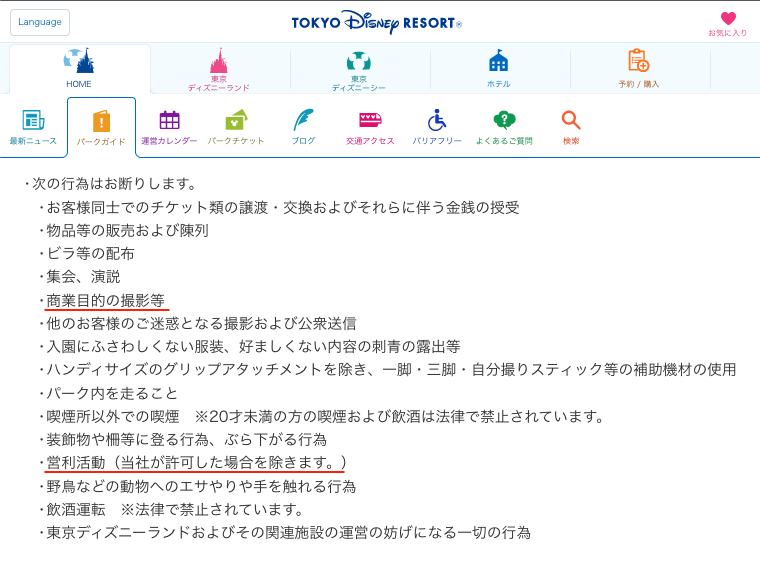Open 予約/購入 clipboard icon

[x=638, y=62]
